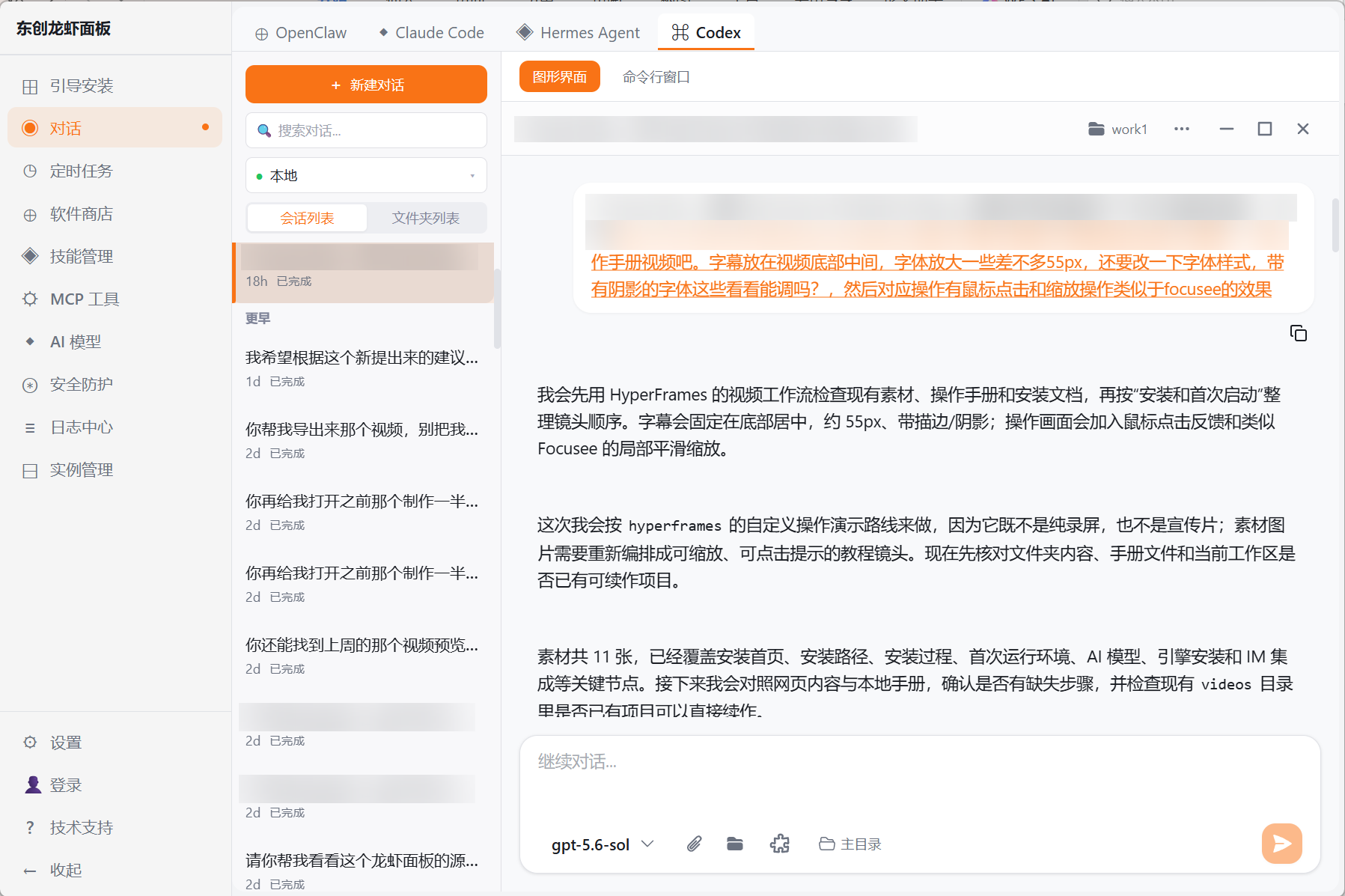The height and width of the screenshot is (896, 1345).
Task: Click the attach file paperclip icon
Action: click(695, 844)
